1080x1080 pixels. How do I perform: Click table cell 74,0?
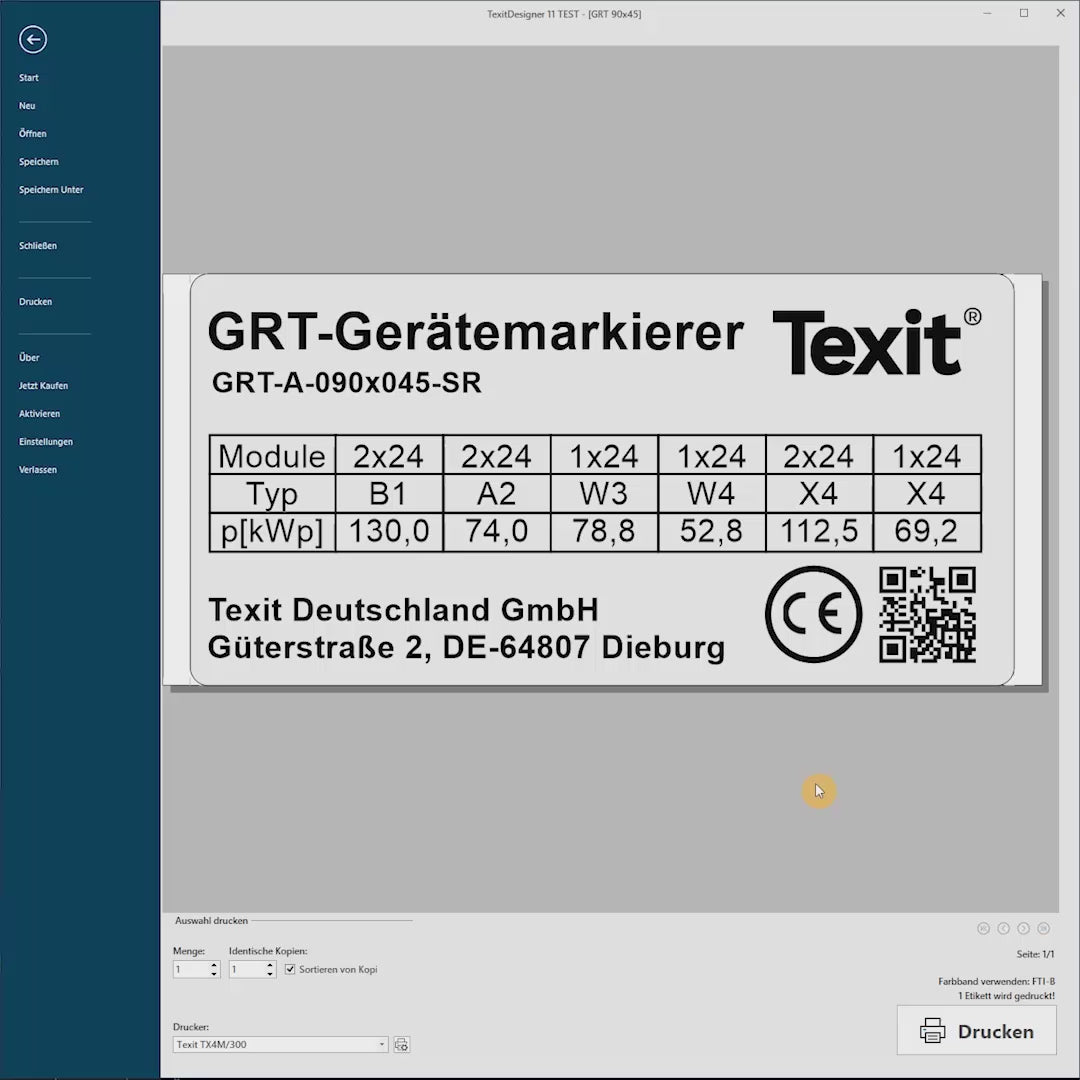[x=497, y=531]
